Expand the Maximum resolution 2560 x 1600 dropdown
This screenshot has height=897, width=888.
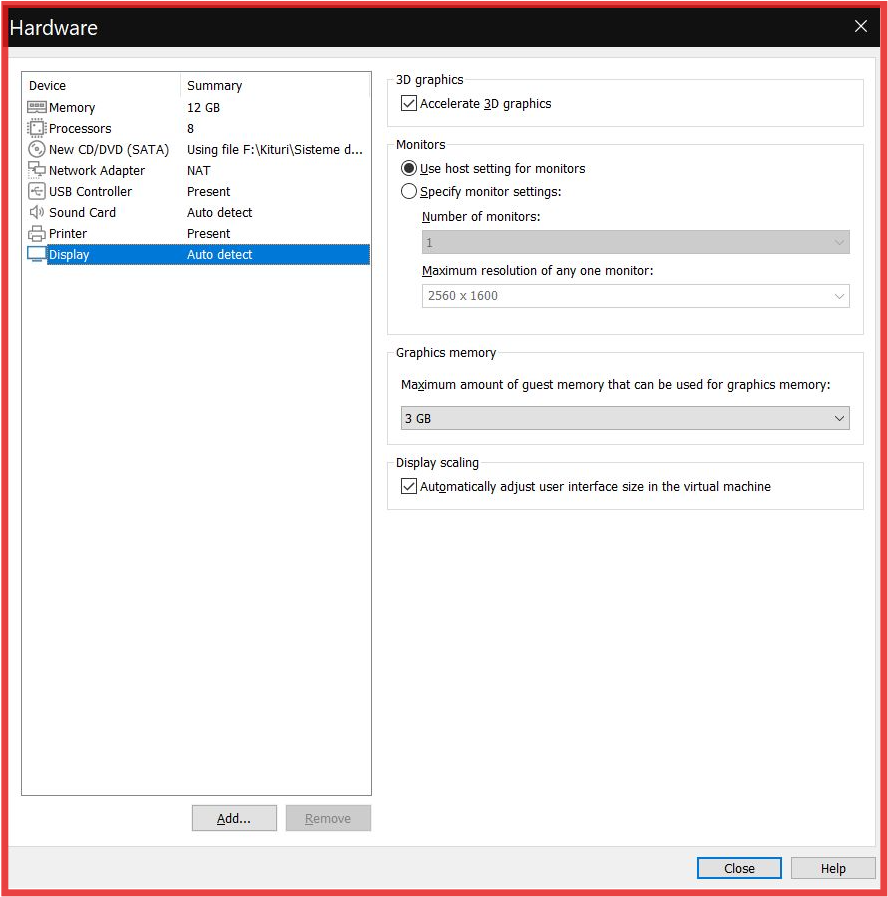pyautogui.click(x=635, y=295)
